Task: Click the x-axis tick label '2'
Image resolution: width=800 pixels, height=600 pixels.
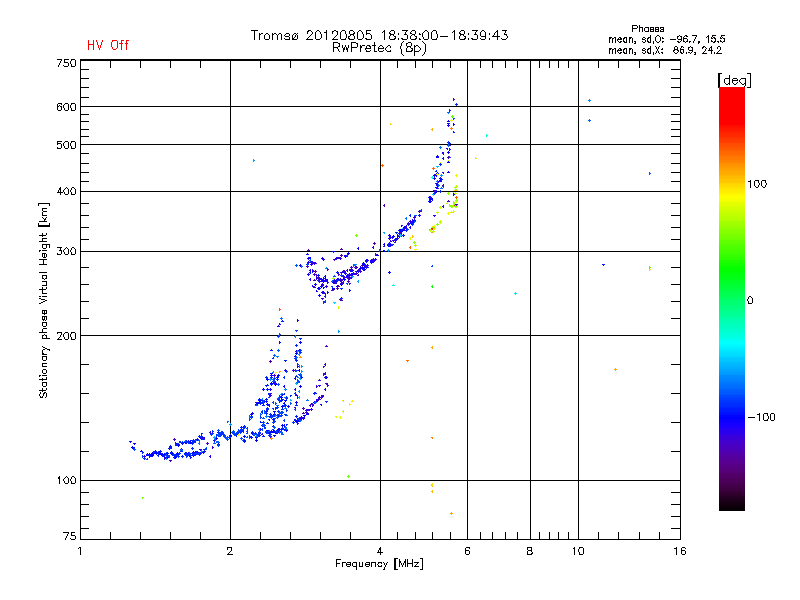Action: [x=230, y=551]
